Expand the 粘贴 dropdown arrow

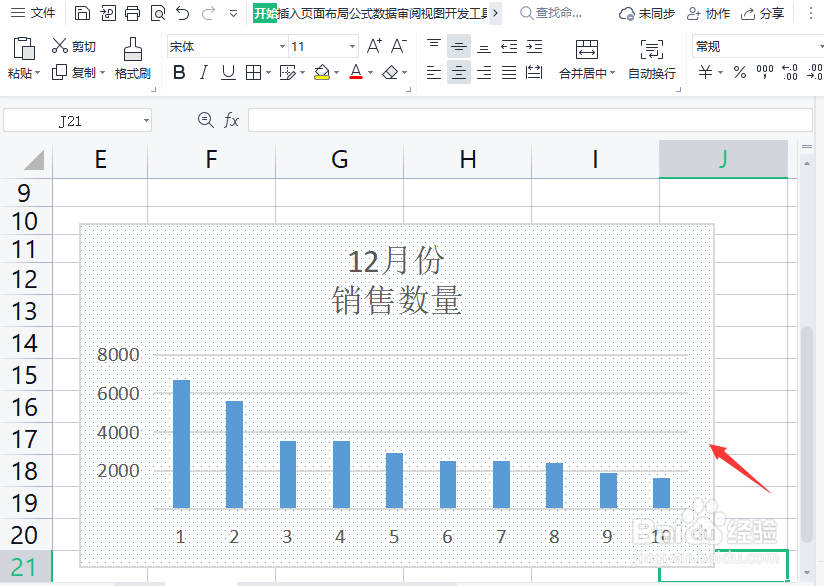[x=37, y=73]
